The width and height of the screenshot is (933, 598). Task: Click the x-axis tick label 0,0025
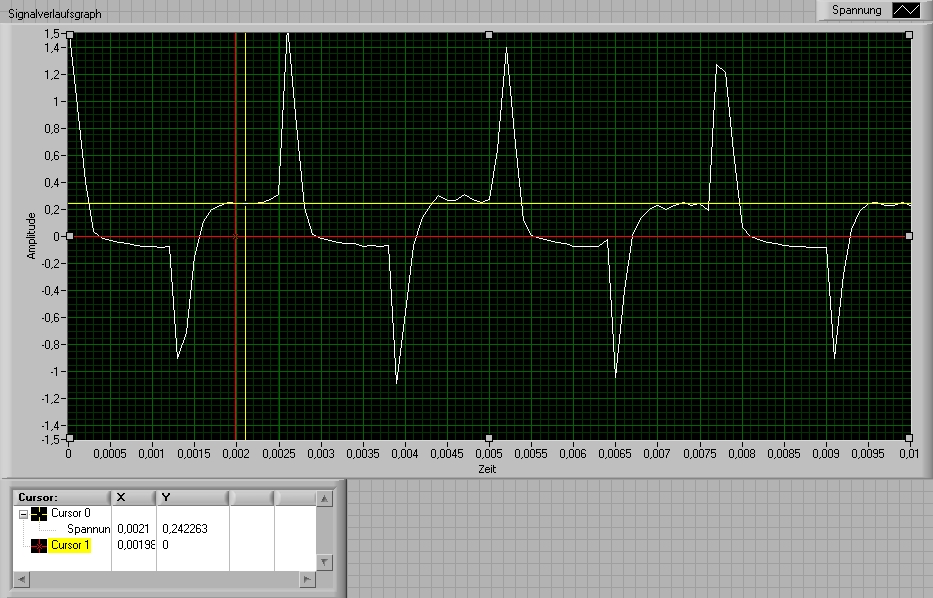pos(278,453)
